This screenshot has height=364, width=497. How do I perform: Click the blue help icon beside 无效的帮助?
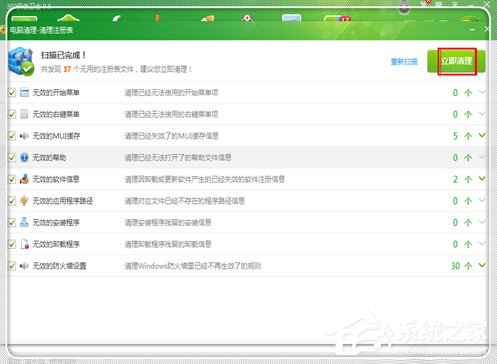coord(24,157)
